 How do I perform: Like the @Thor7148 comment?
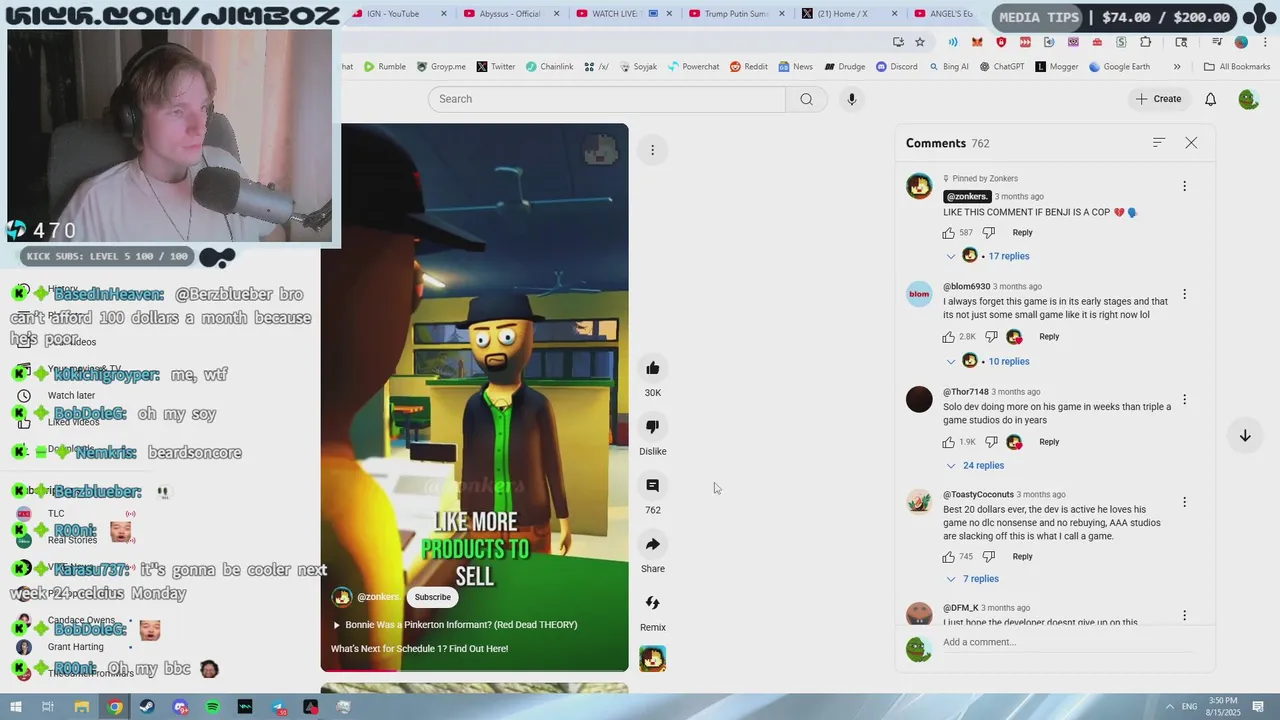point(948,442)
